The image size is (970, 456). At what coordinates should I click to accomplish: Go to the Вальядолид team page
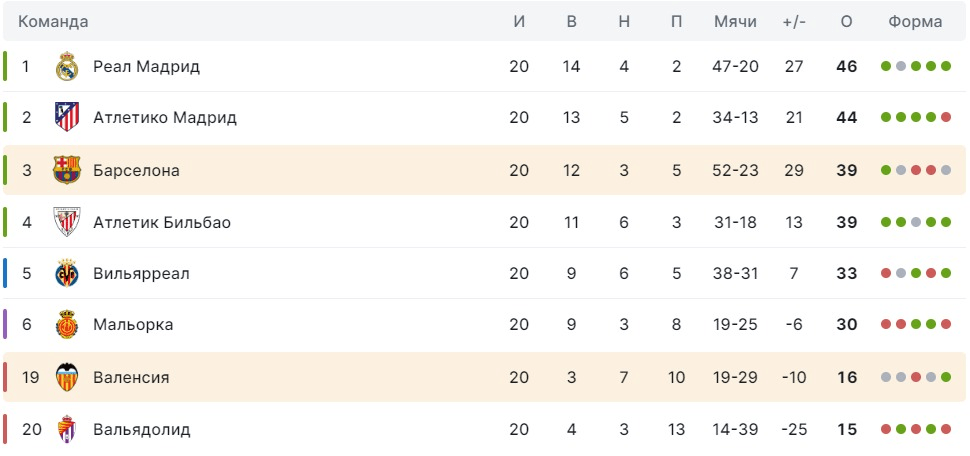[x=141, y=430]
